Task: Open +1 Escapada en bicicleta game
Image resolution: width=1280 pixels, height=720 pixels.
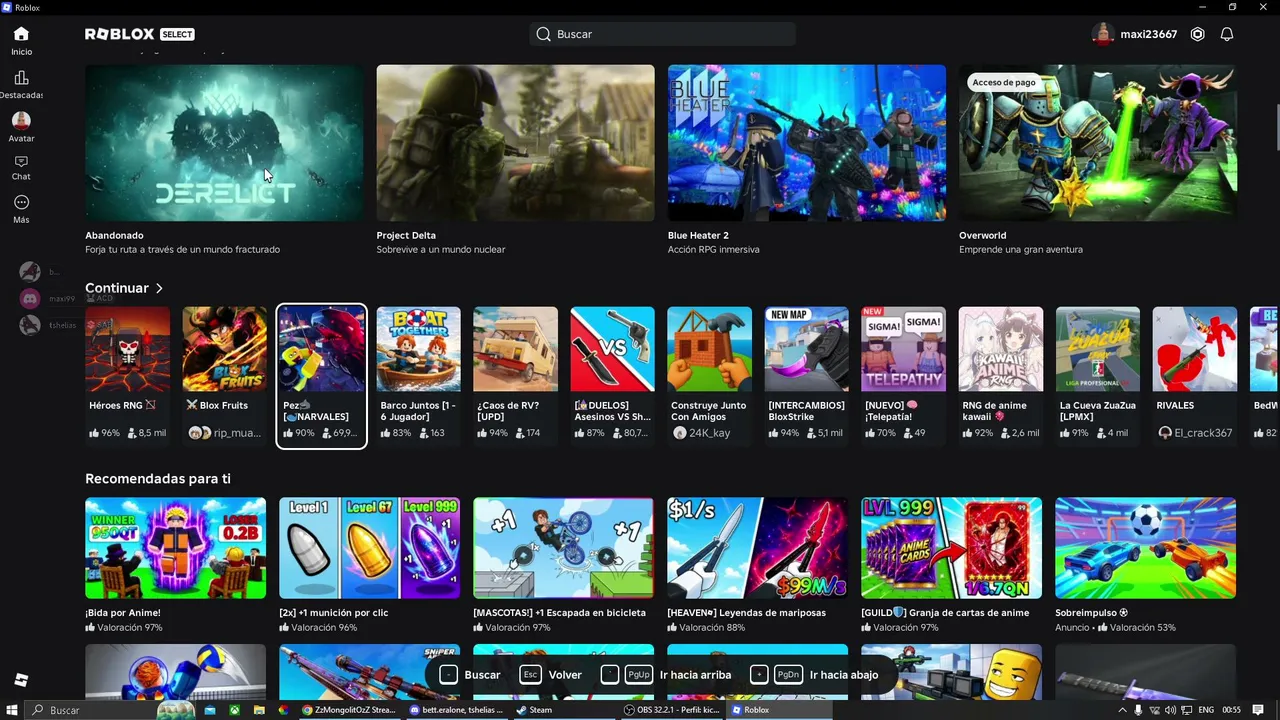Action: click(x=564, y=566)
